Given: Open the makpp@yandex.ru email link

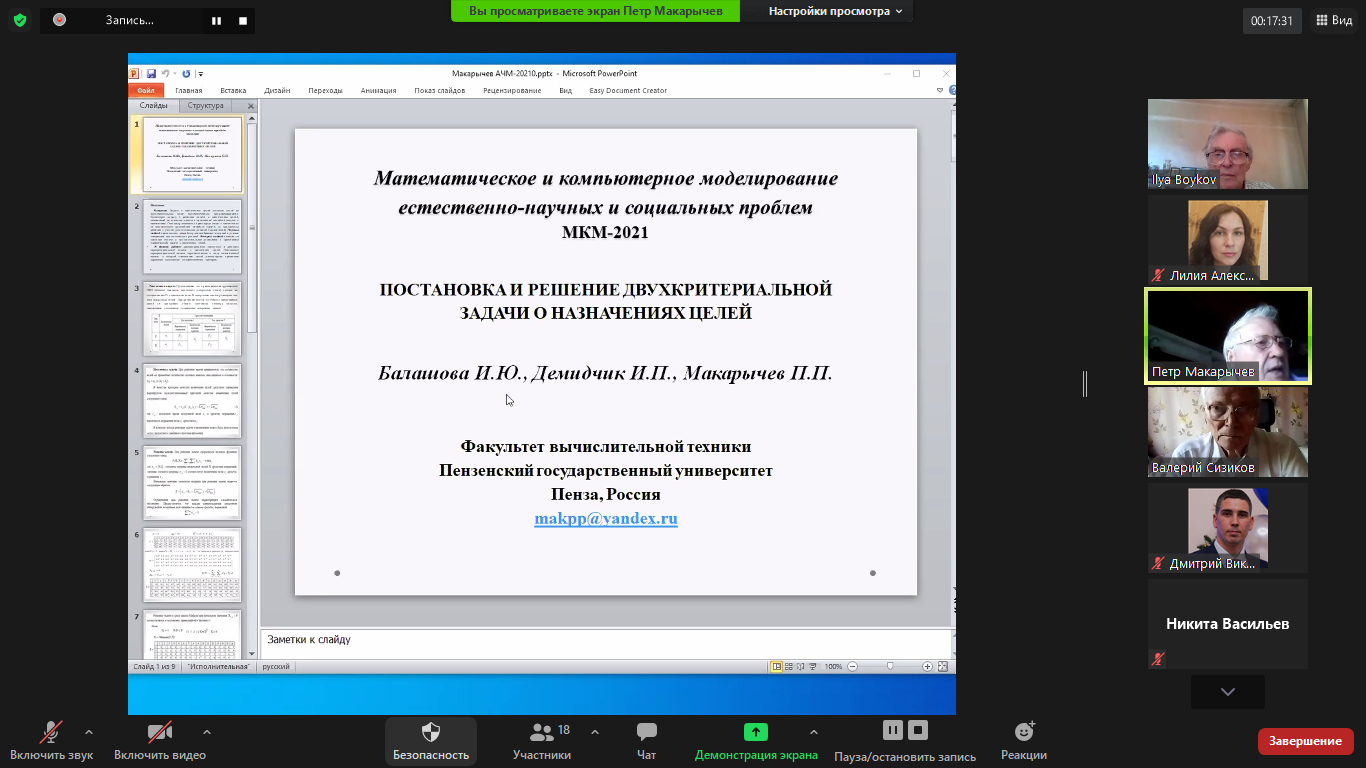Looking at the screenshot, I should tap(605, 519).
